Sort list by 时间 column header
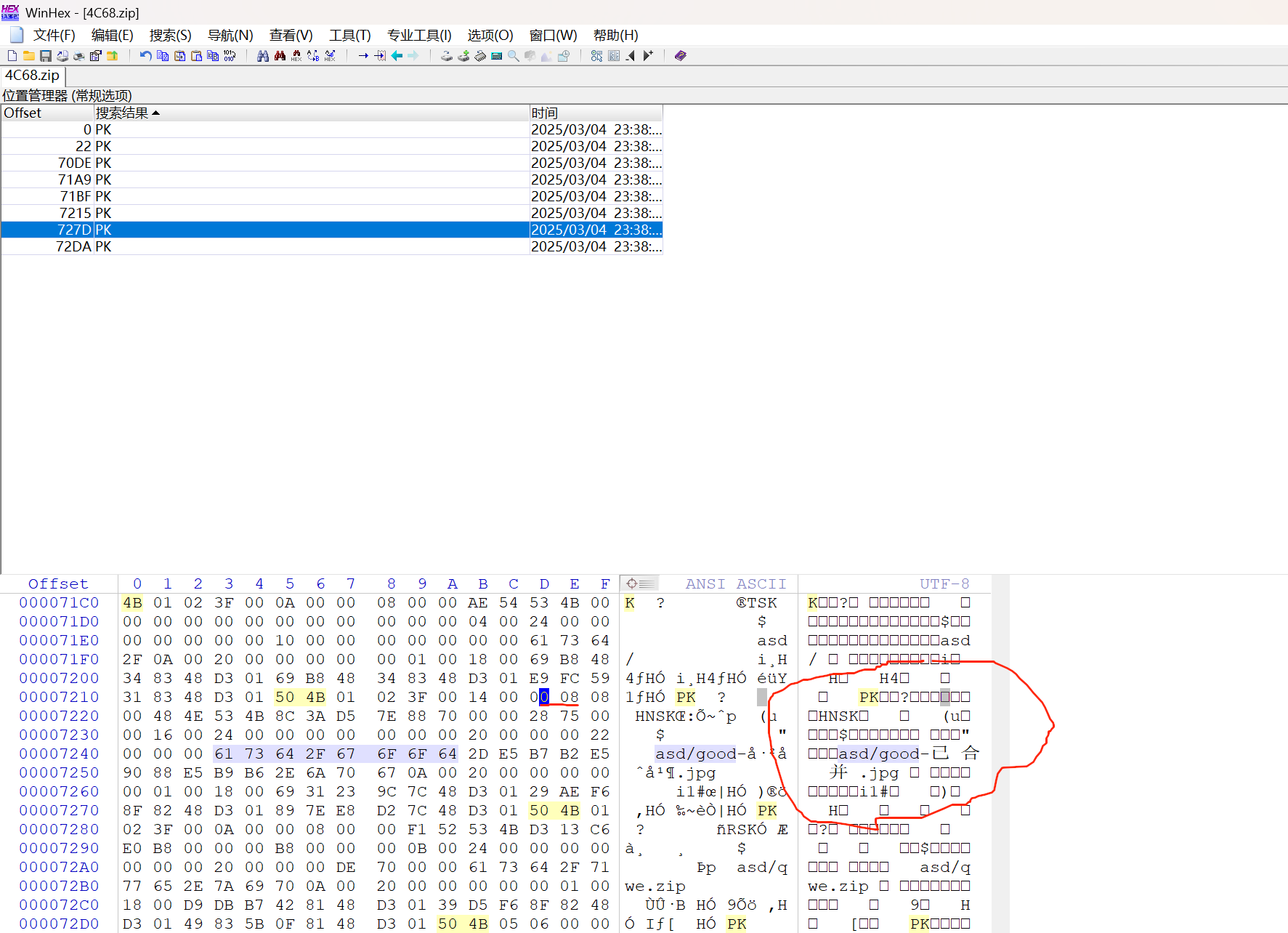1288x933 pixels. pyautogui.click(x=545, y=113)
